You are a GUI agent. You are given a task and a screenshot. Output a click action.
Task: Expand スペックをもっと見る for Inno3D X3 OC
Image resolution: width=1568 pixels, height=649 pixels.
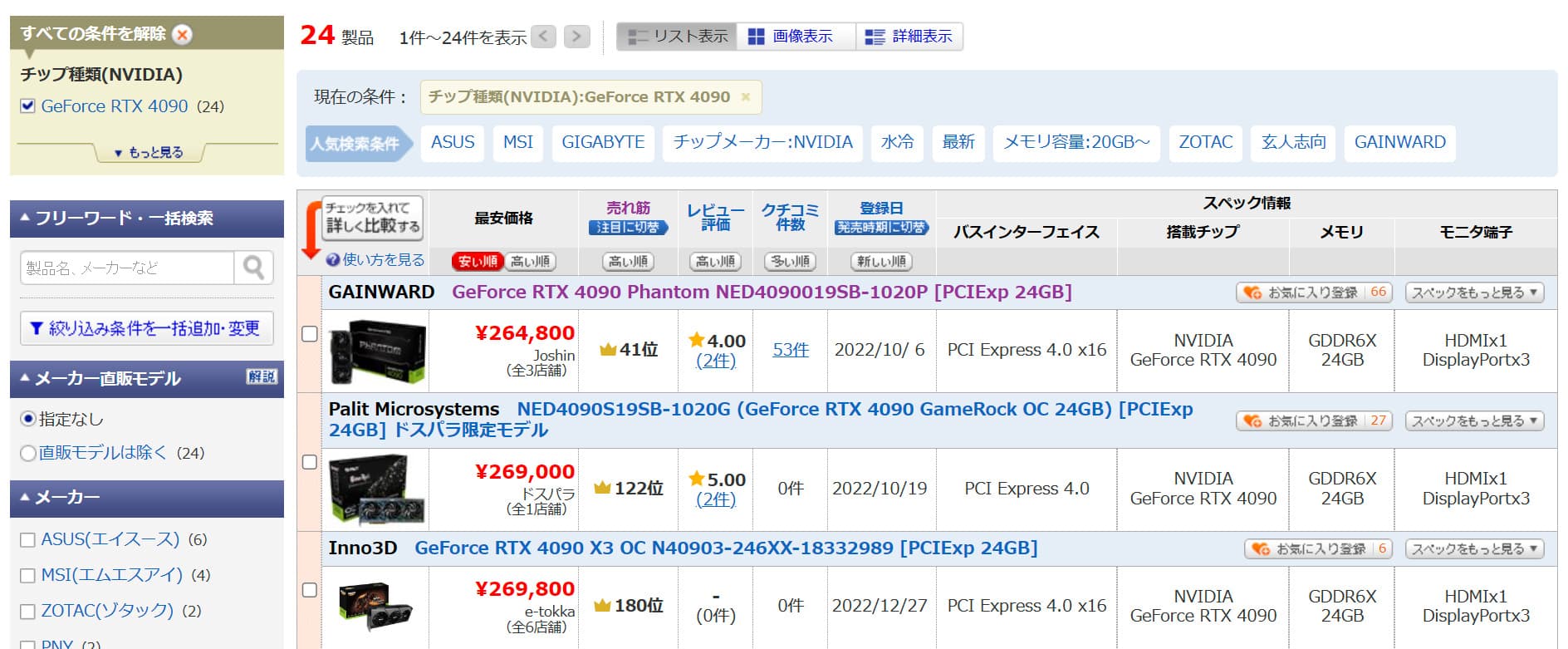click(1474, 549)
